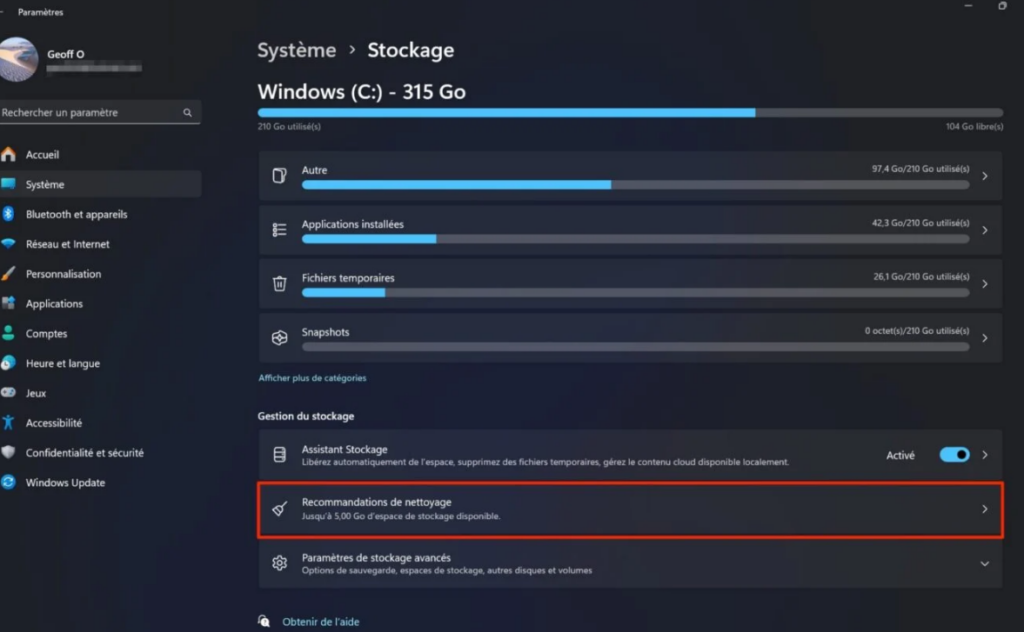Open the Autre category chevron
This screenshot has width=1024, height=632.
point(985,176)
